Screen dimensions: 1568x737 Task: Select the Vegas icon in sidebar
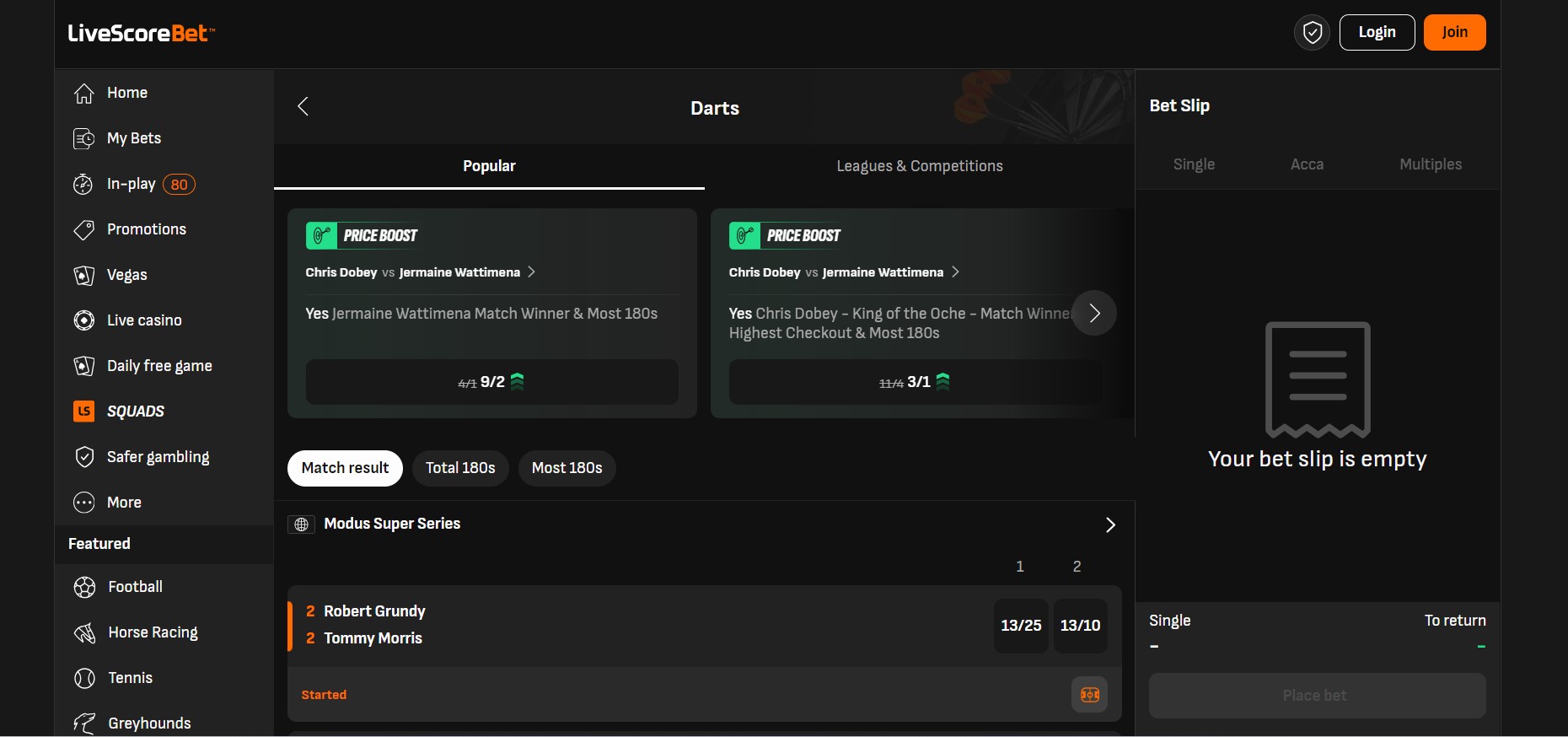pyautogui.click(x=126, y=275)
